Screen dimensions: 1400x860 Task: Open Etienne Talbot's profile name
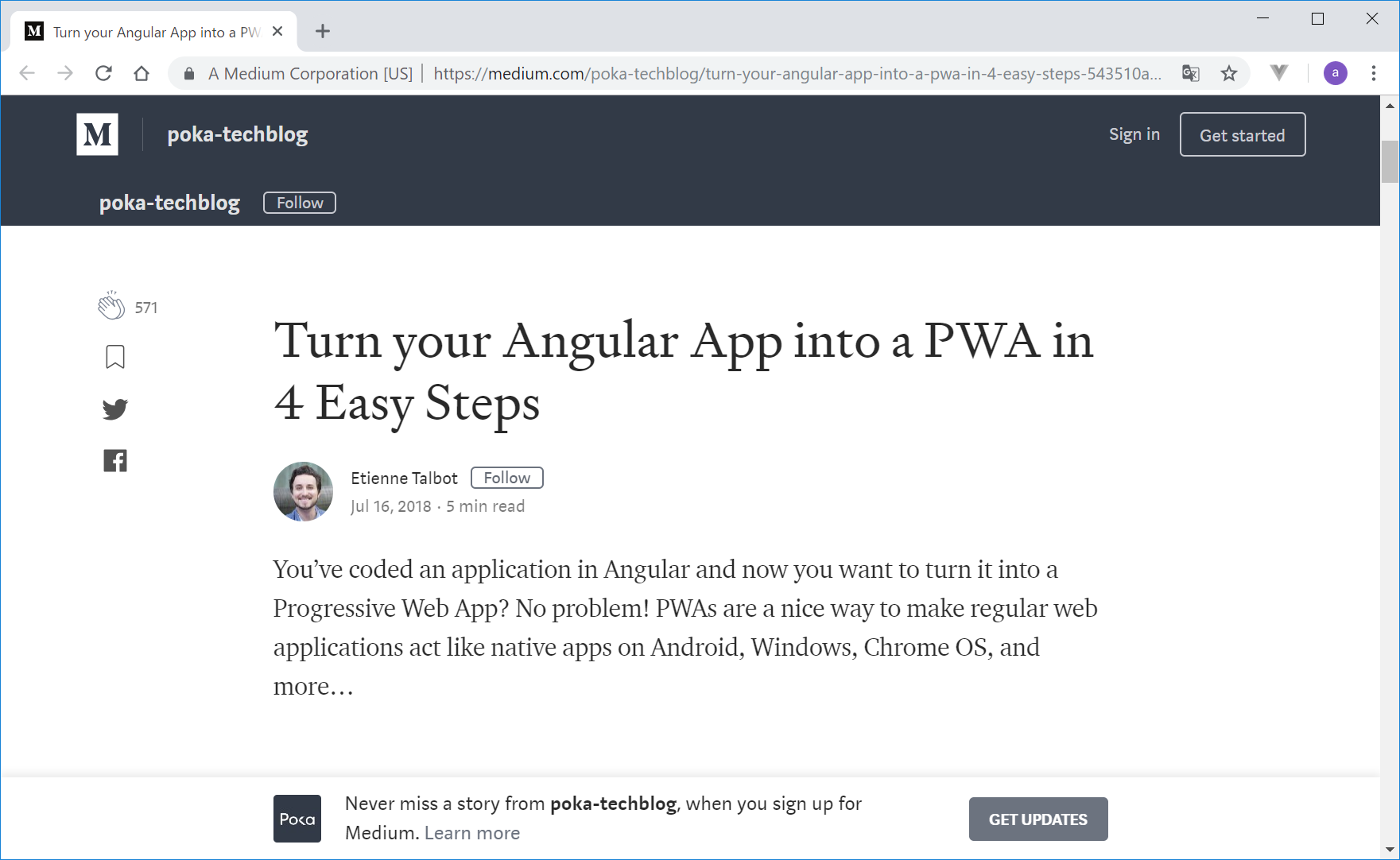pyautogui.click(x=404, y=478)
